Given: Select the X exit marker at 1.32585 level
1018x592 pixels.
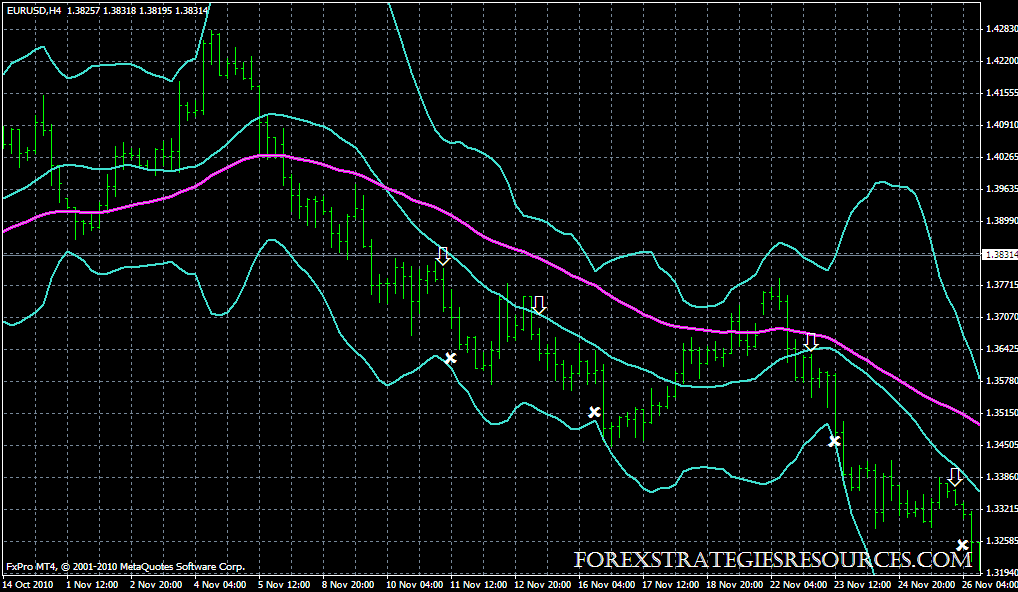Looking at the screenshot, I should tap(962, 545).
